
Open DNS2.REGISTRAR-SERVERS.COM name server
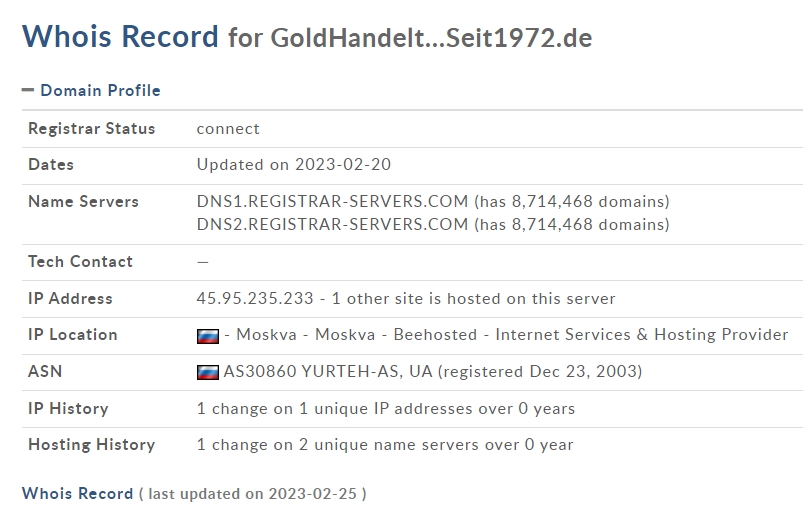332,224
